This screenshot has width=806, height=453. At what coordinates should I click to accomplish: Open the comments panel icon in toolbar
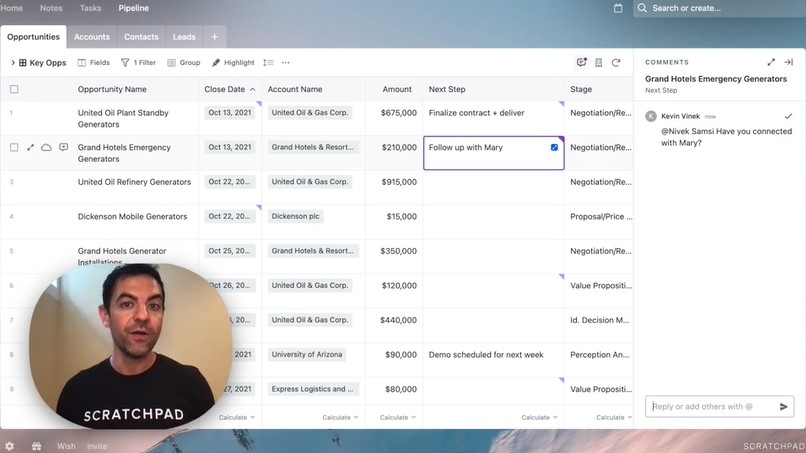pos(581,62)
